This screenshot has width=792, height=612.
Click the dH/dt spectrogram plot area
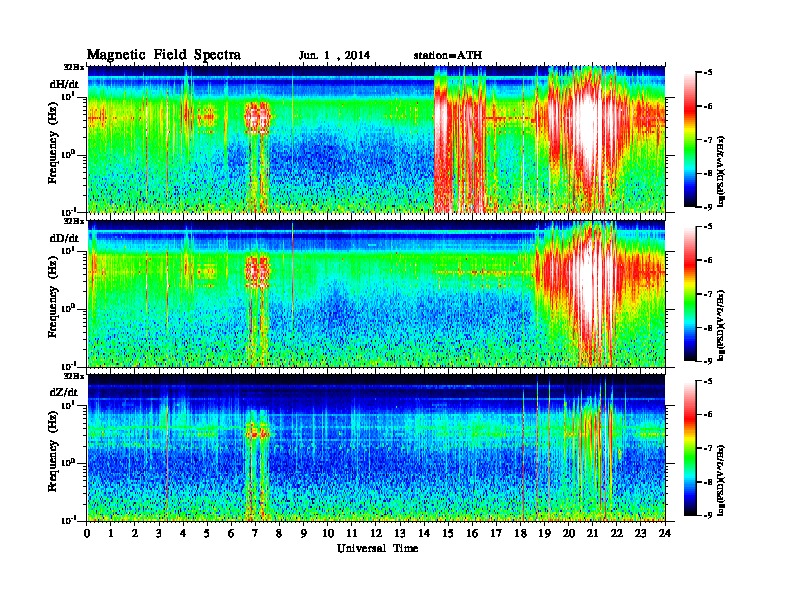pyautogui.click(x=376, y=139)
